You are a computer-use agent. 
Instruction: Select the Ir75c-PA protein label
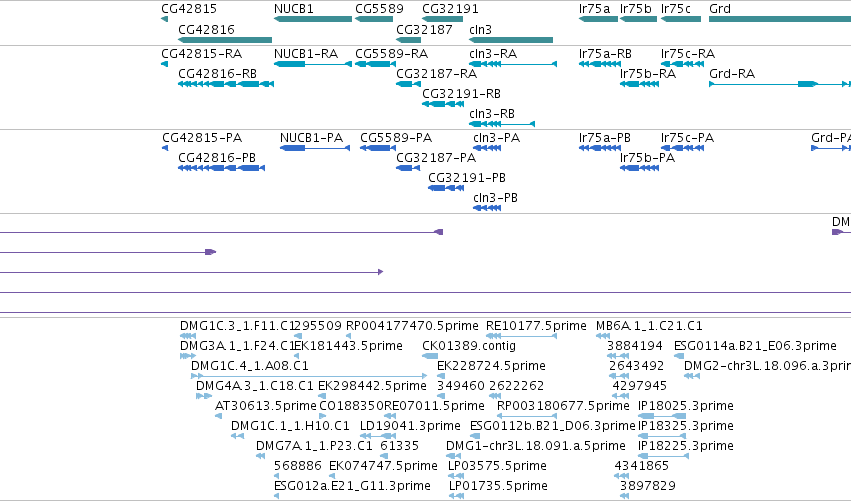click(x=687, y=138)
